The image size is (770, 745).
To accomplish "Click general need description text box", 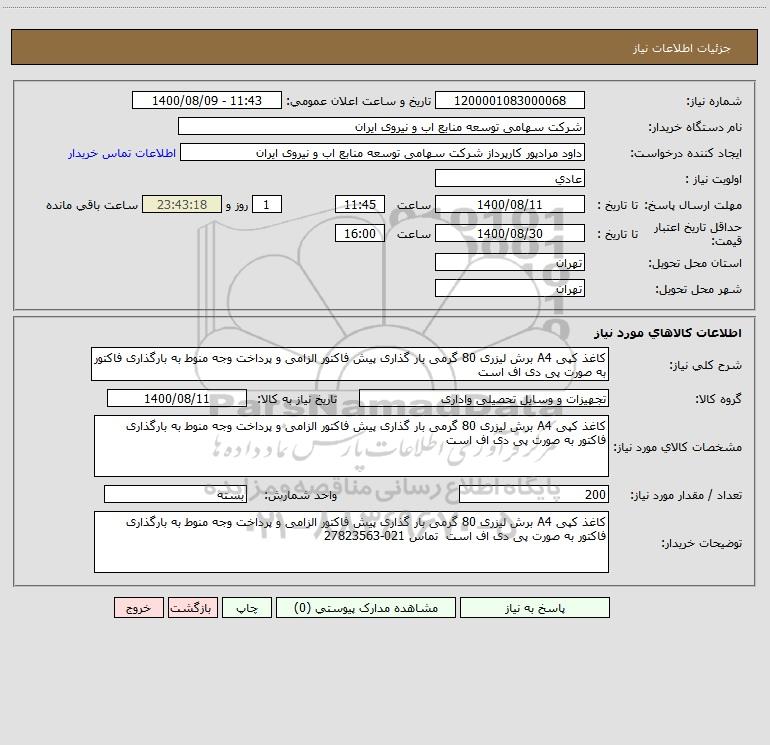I will [x=350, y=364].
